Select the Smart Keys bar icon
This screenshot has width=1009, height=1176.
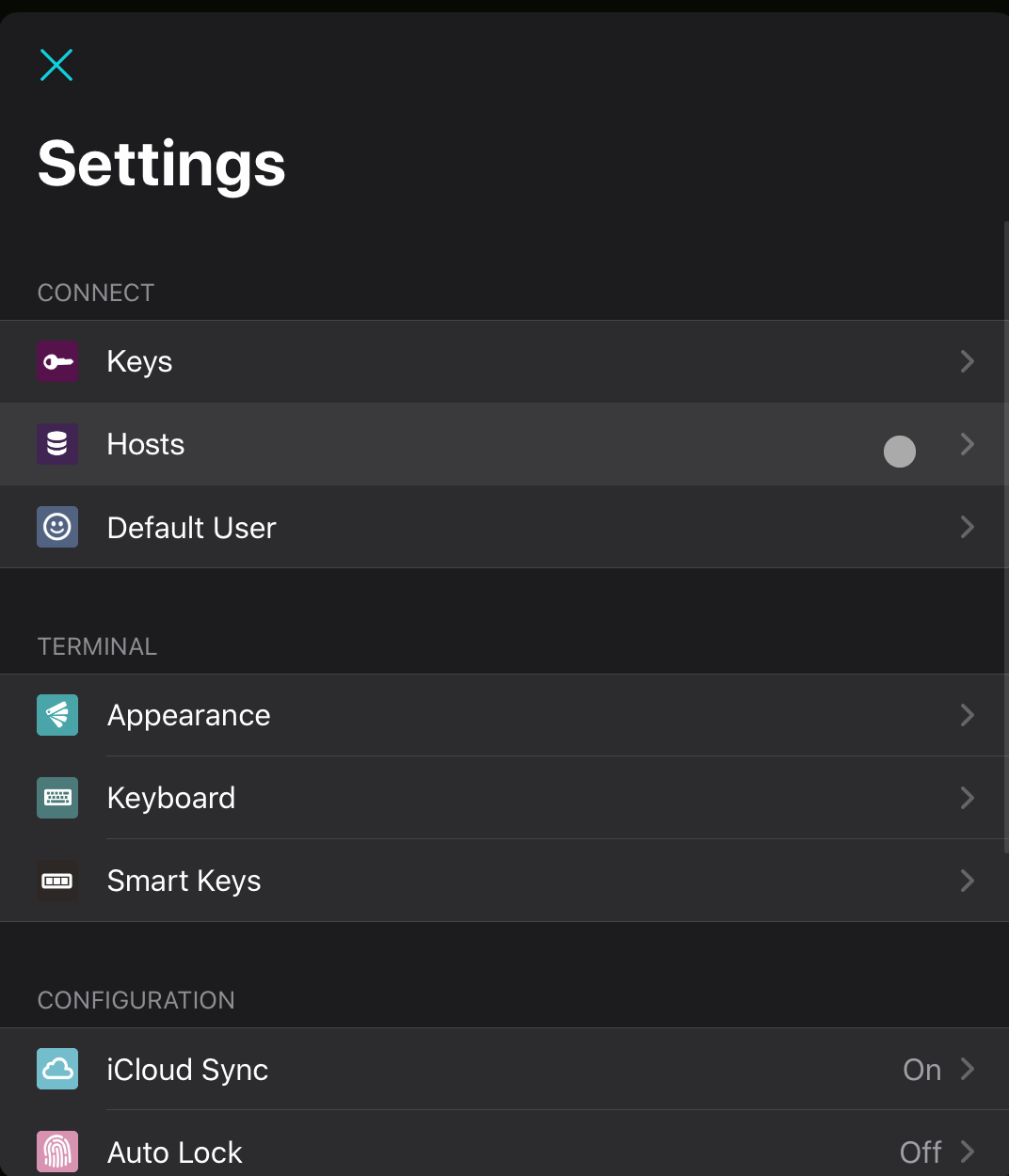(57, 881)
